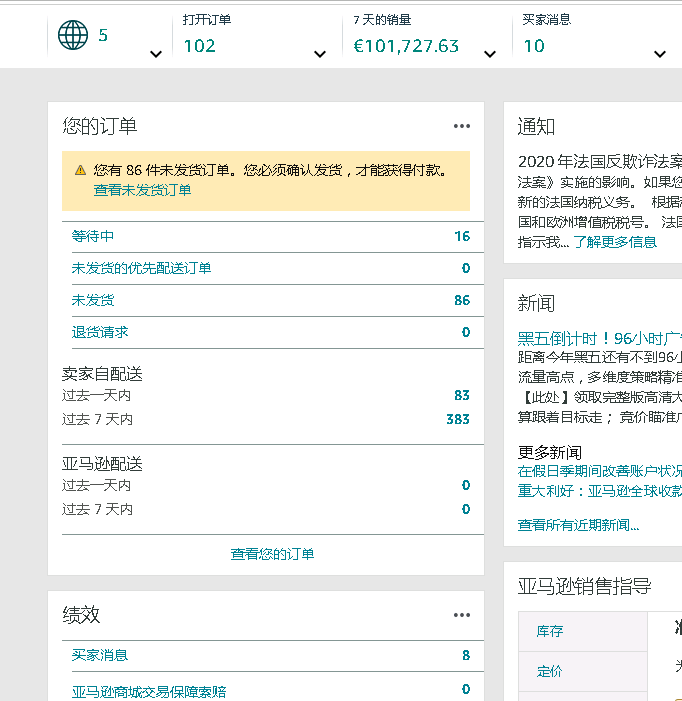This screenshot has width=682, height=701.
Task: Click 查看您的订单 link
Action: (272, 554)
